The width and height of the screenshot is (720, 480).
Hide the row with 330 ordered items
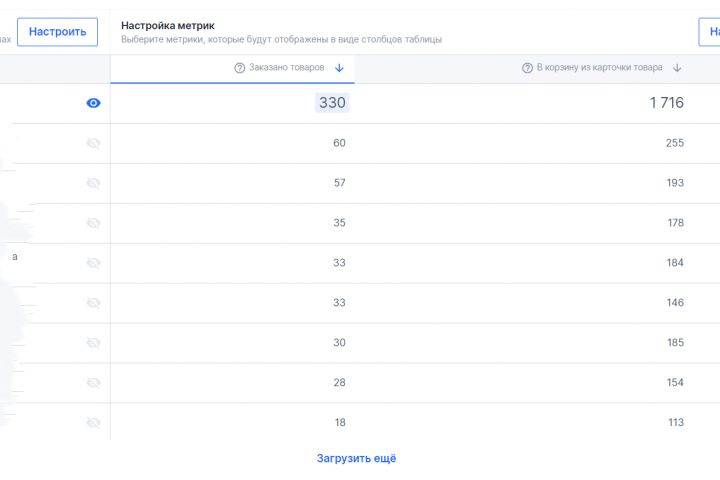[x=94, y=103]
